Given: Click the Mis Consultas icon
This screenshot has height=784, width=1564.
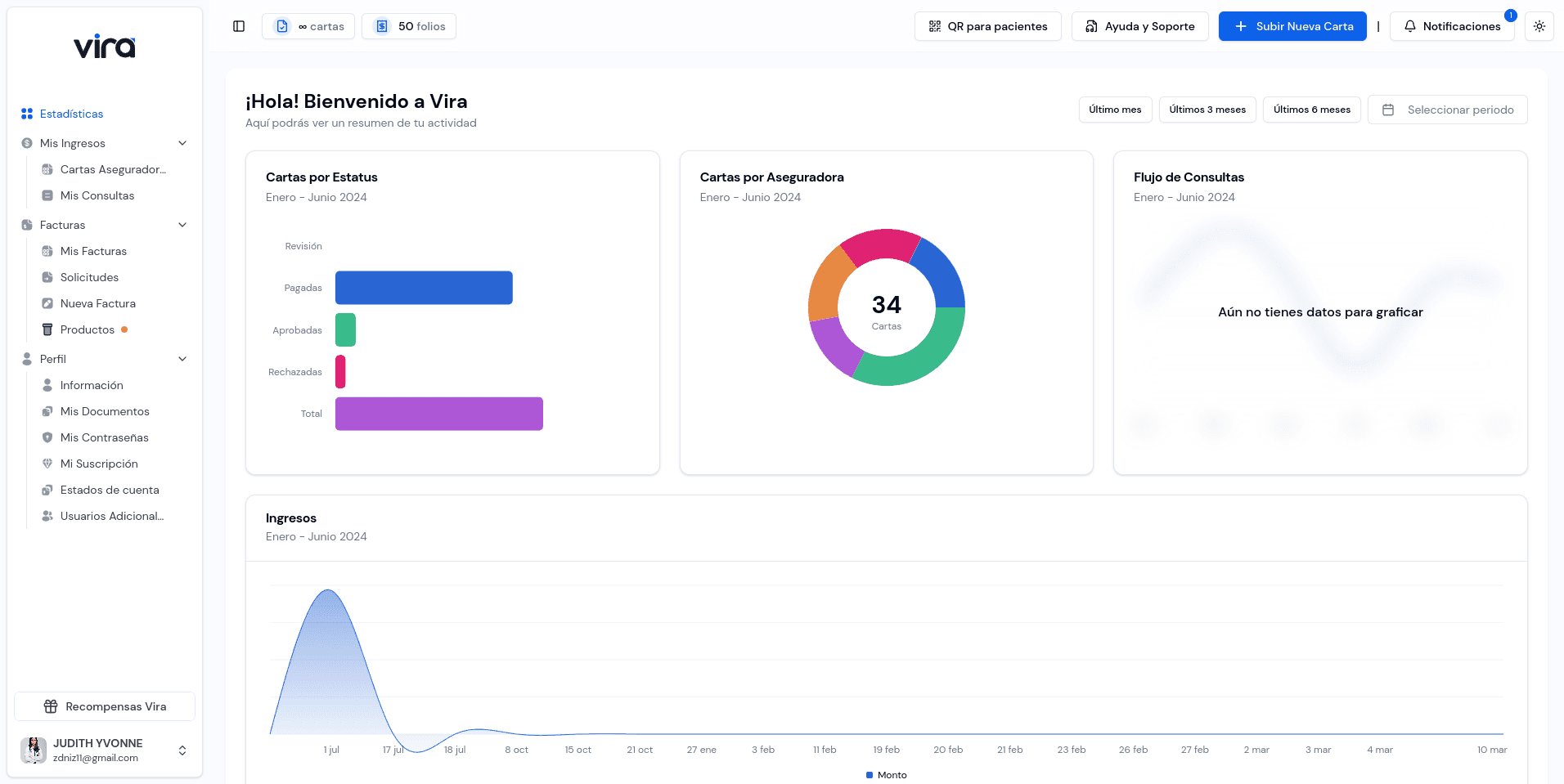Looking at the screenshot, I should pyautogui.click(x=47, y=195).
